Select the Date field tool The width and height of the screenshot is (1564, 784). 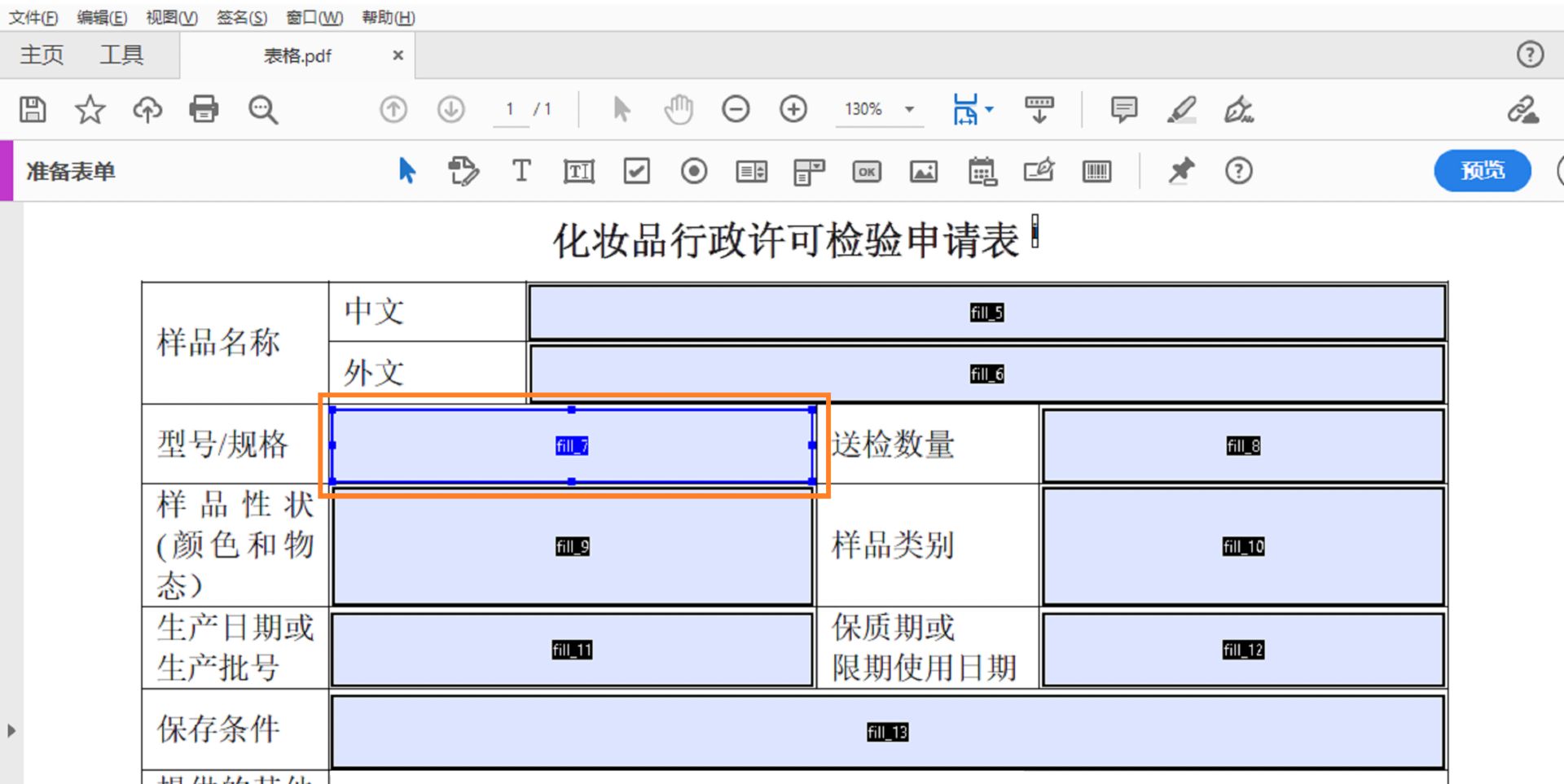[x=982, y=171]
